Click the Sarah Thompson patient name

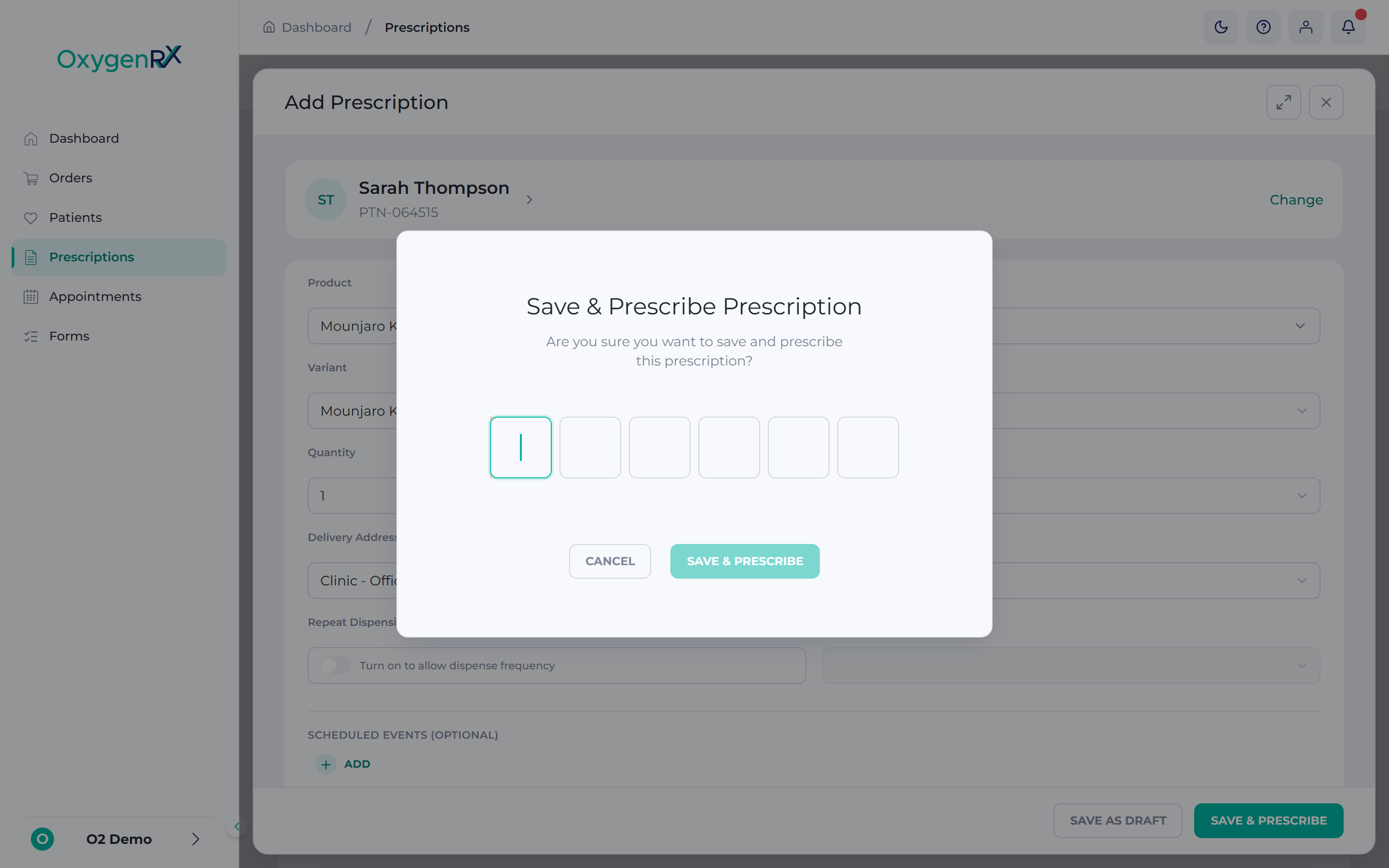pyautogui.click(x=434, y=188)
